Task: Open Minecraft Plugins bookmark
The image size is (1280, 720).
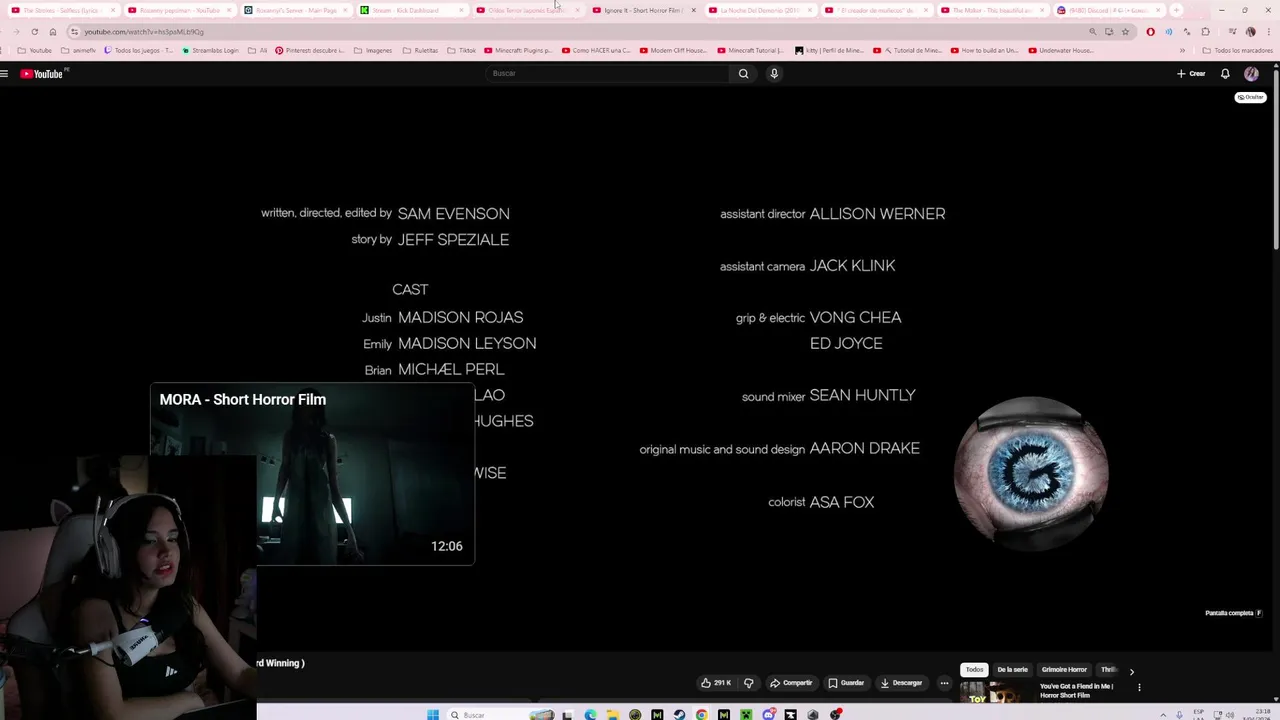Action: click(518, 50)
